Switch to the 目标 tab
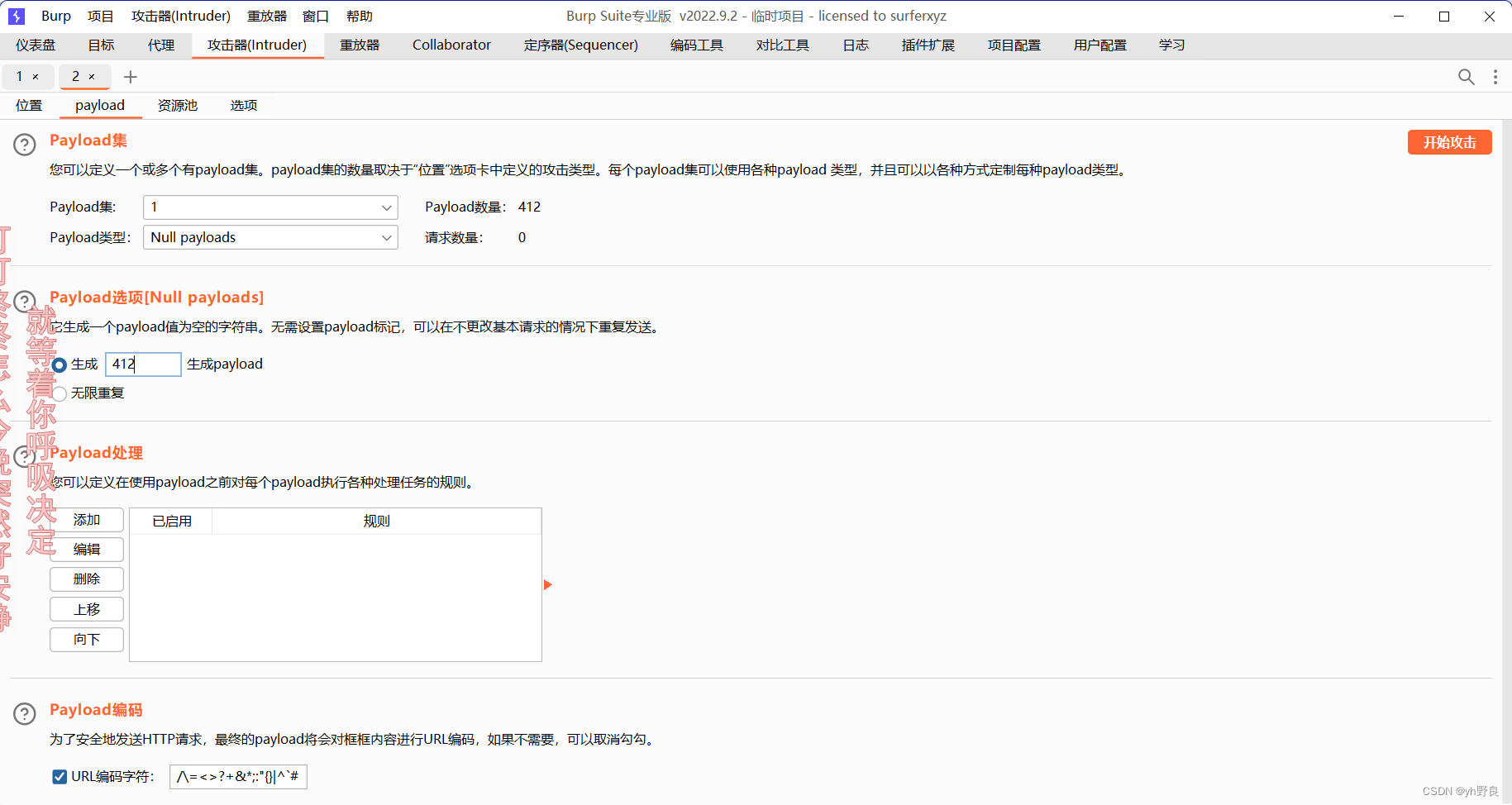Image resolution: width=1512 pixels, height=805 pixels. click(102, 45)
